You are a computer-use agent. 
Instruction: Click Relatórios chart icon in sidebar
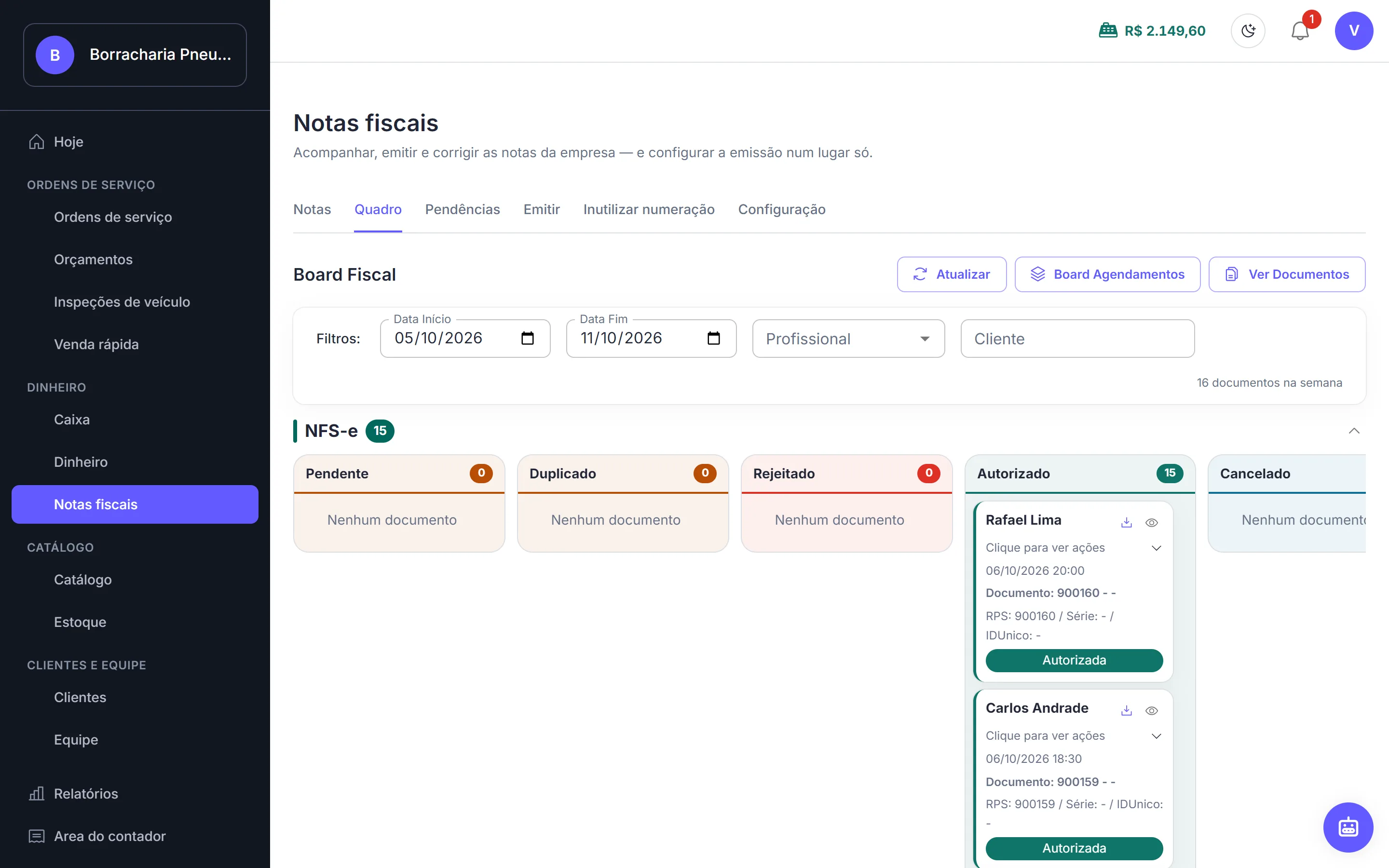(x=37, y=793)
